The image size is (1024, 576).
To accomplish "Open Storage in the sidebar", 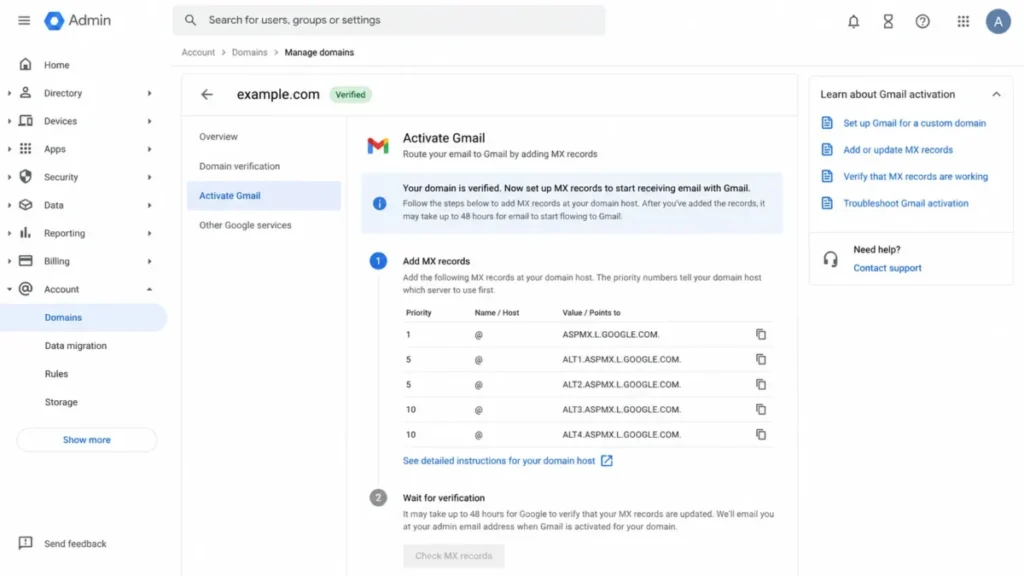I will (61, 402).
